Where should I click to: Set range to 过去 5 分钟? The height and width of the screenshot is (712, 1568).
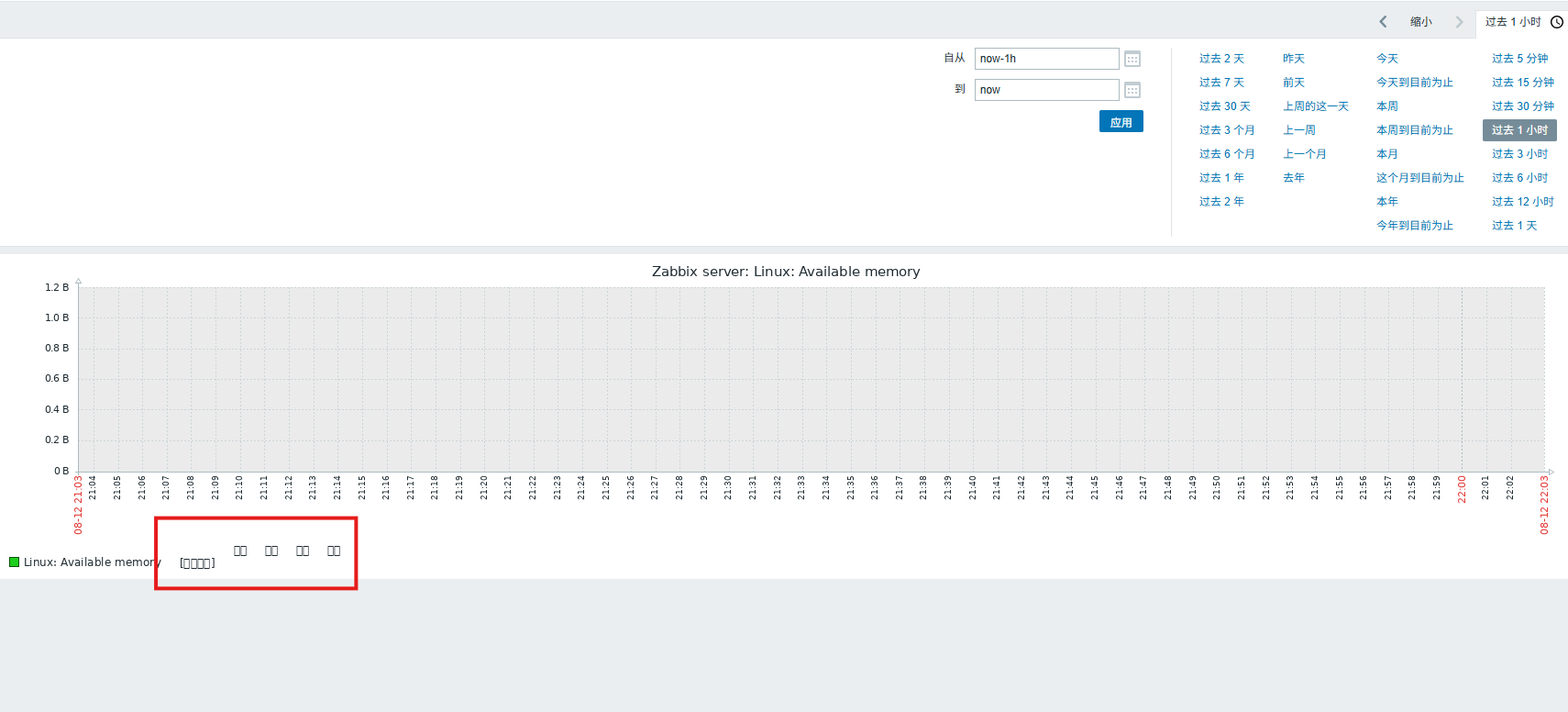[x=1519, y=59]
